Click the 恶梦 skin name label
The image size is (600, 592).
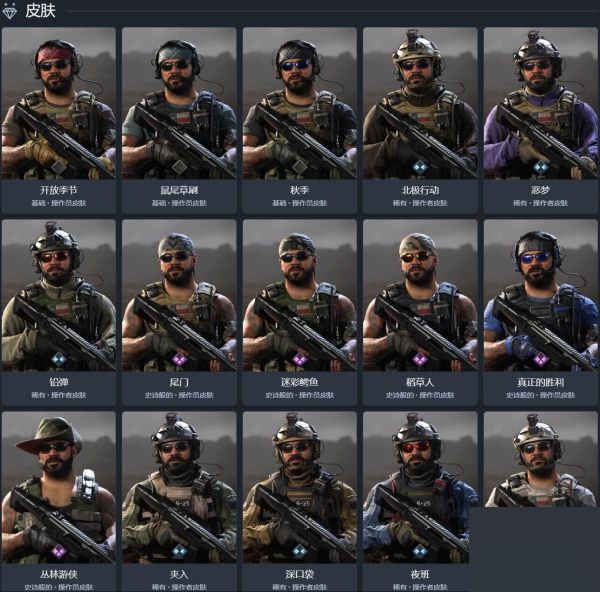[540, 190]
